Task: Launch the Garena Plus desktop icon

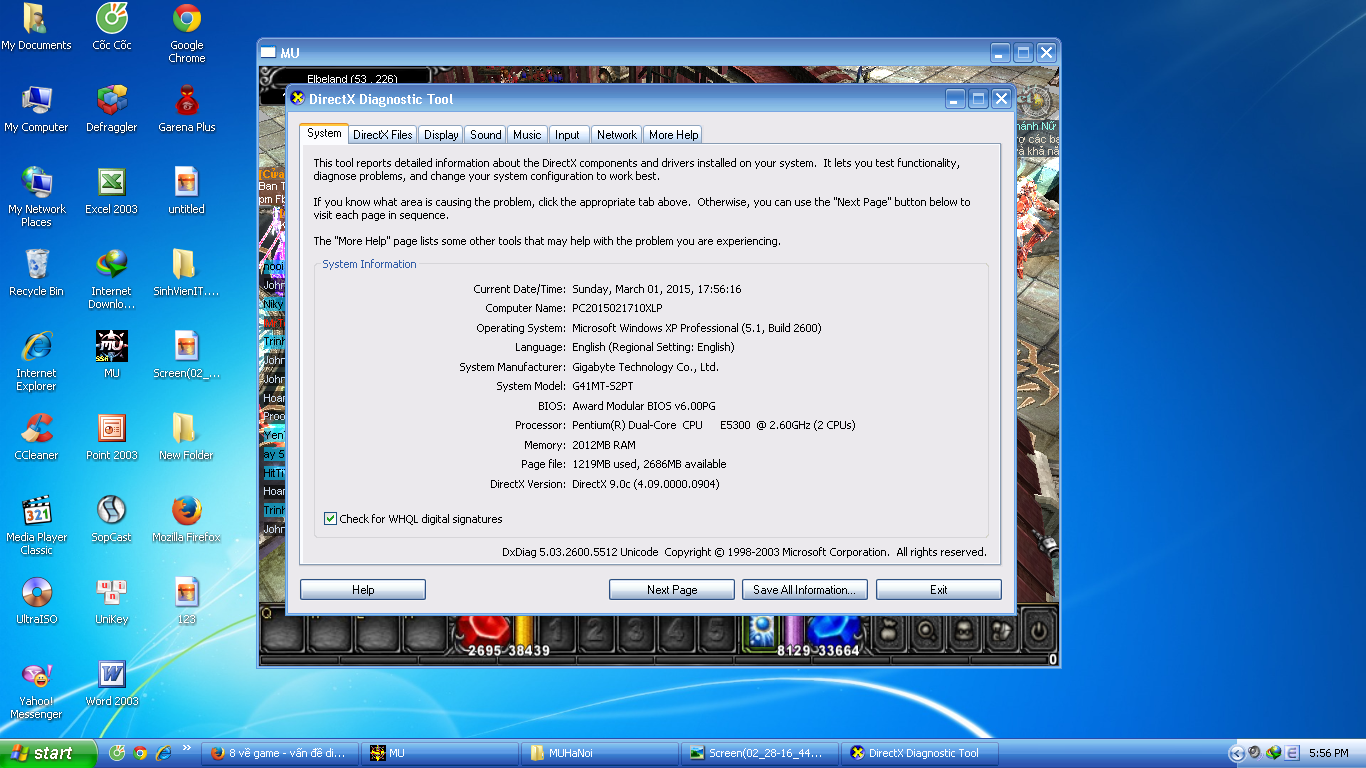Action: point(187,109)
